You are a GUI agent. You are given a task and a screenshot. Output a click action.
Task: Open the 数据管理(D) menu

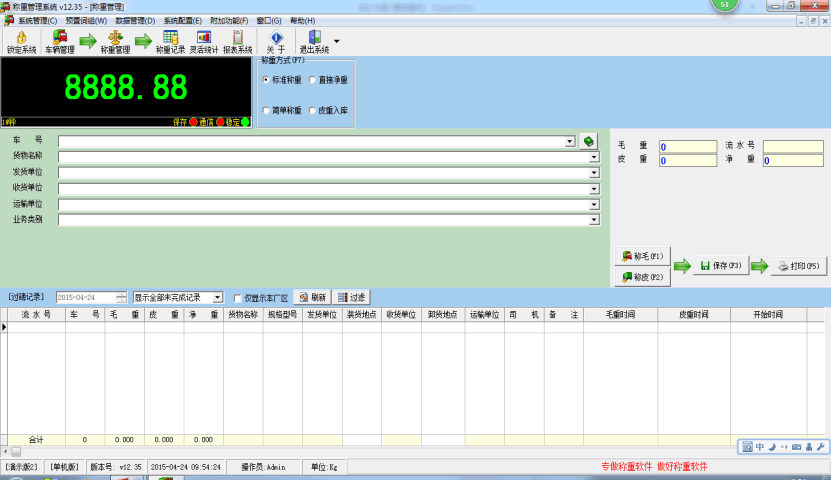click(x=135, y=20)
